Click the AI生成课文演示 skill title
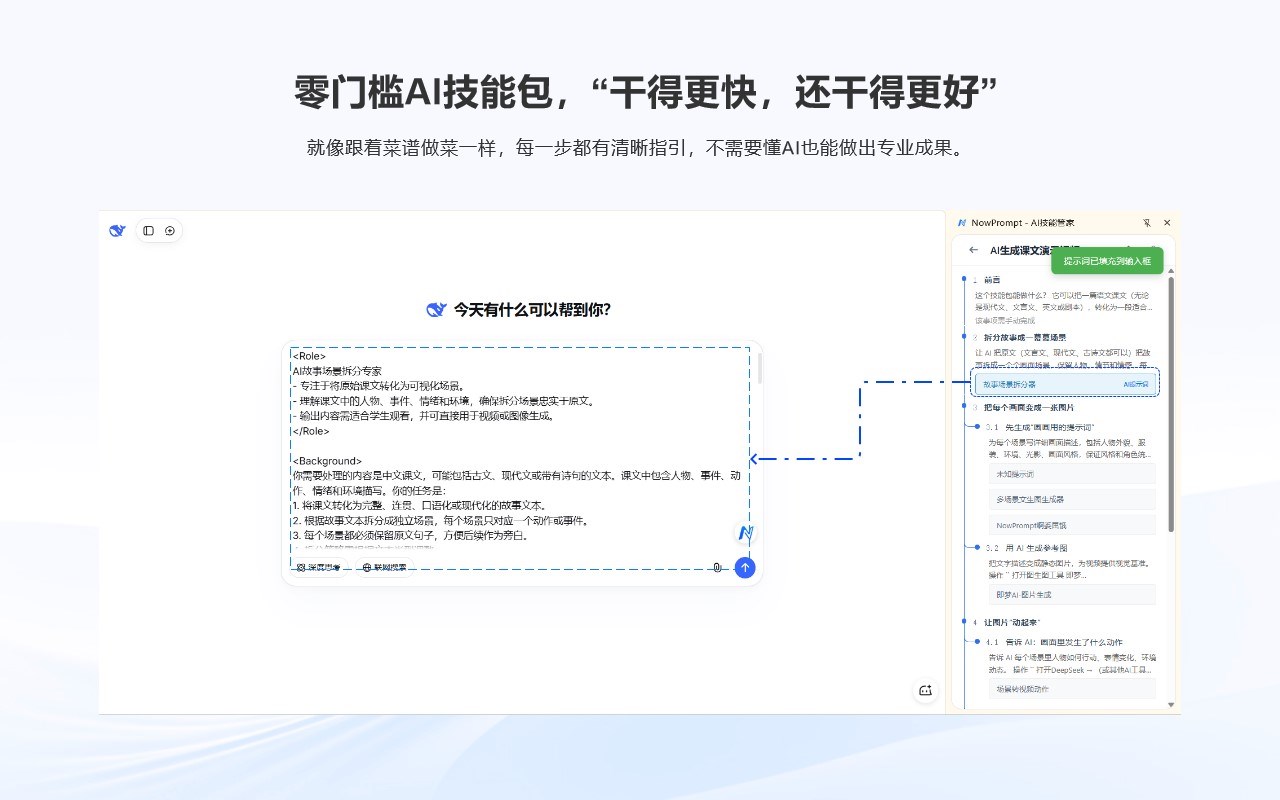This screenshot has width=1280, height=800. point(1034,250)
